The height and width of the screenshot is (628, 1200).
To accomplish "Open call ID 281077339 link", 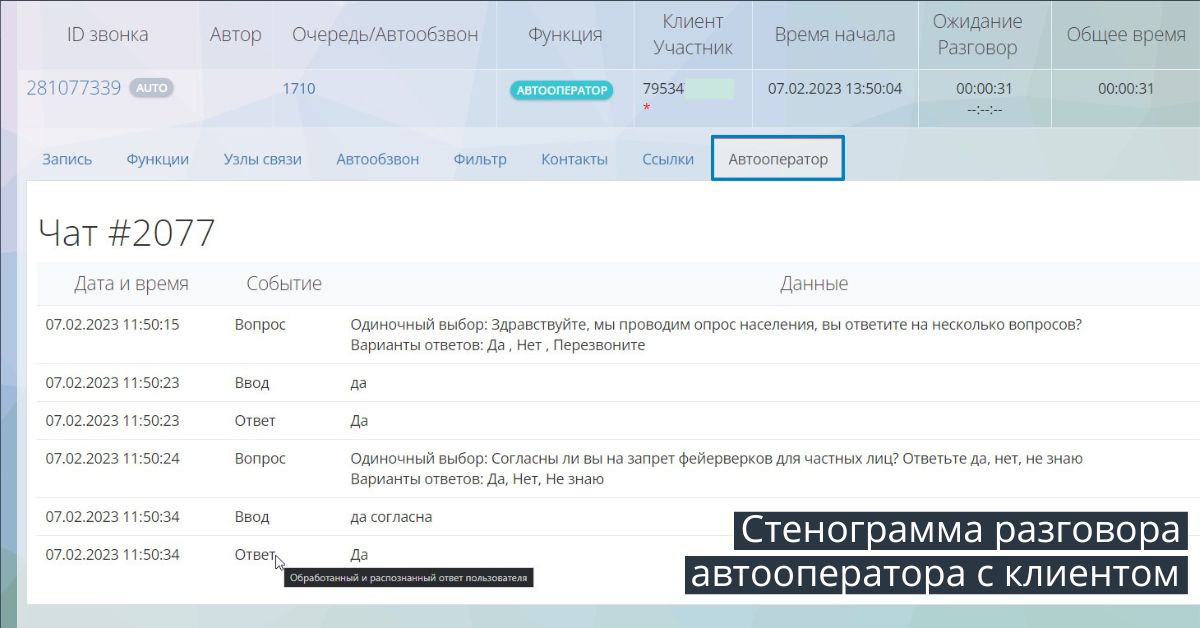I will 73,88.
